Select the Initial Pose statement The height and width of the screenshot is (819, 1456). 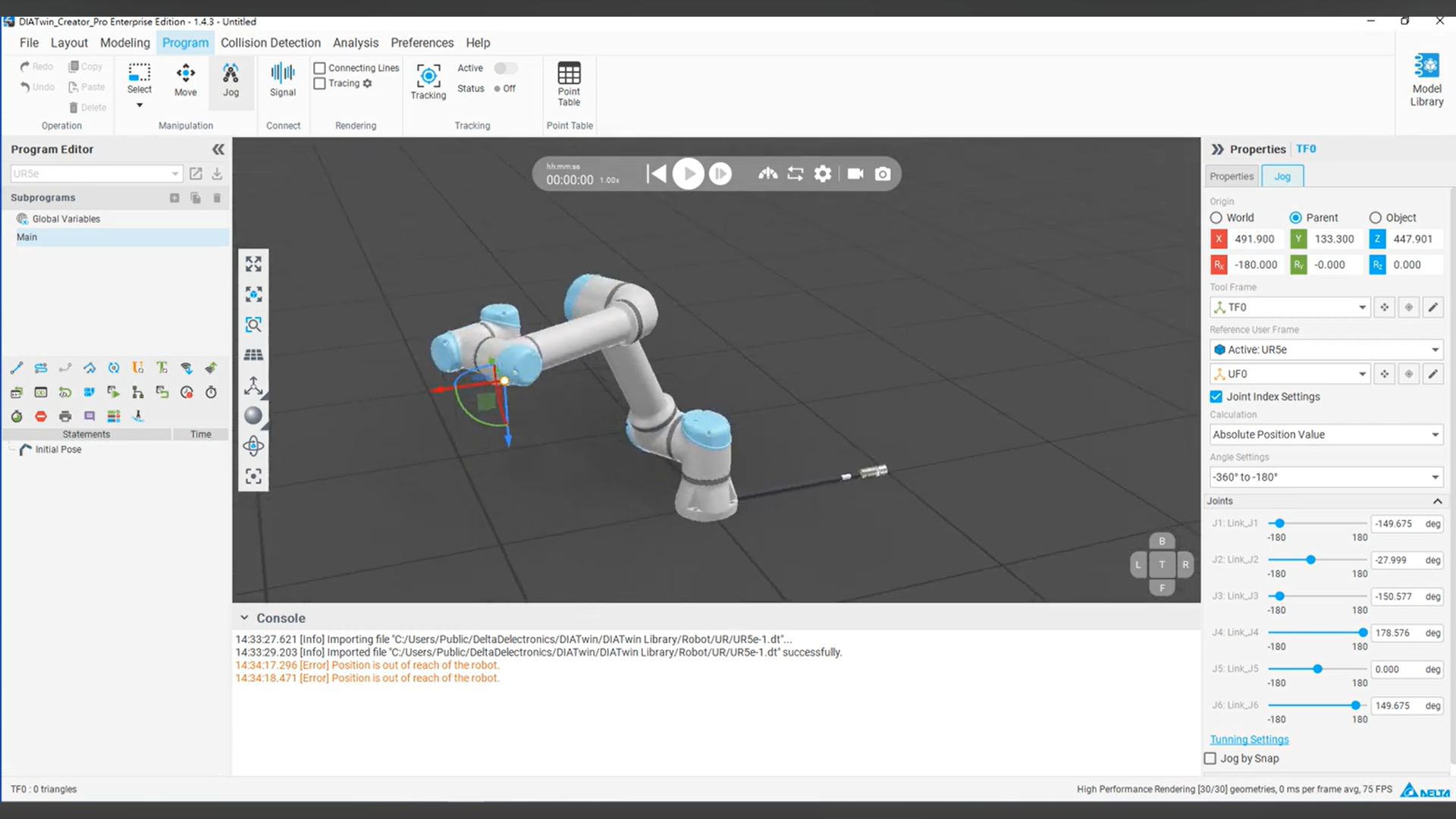tap(58, 450)
